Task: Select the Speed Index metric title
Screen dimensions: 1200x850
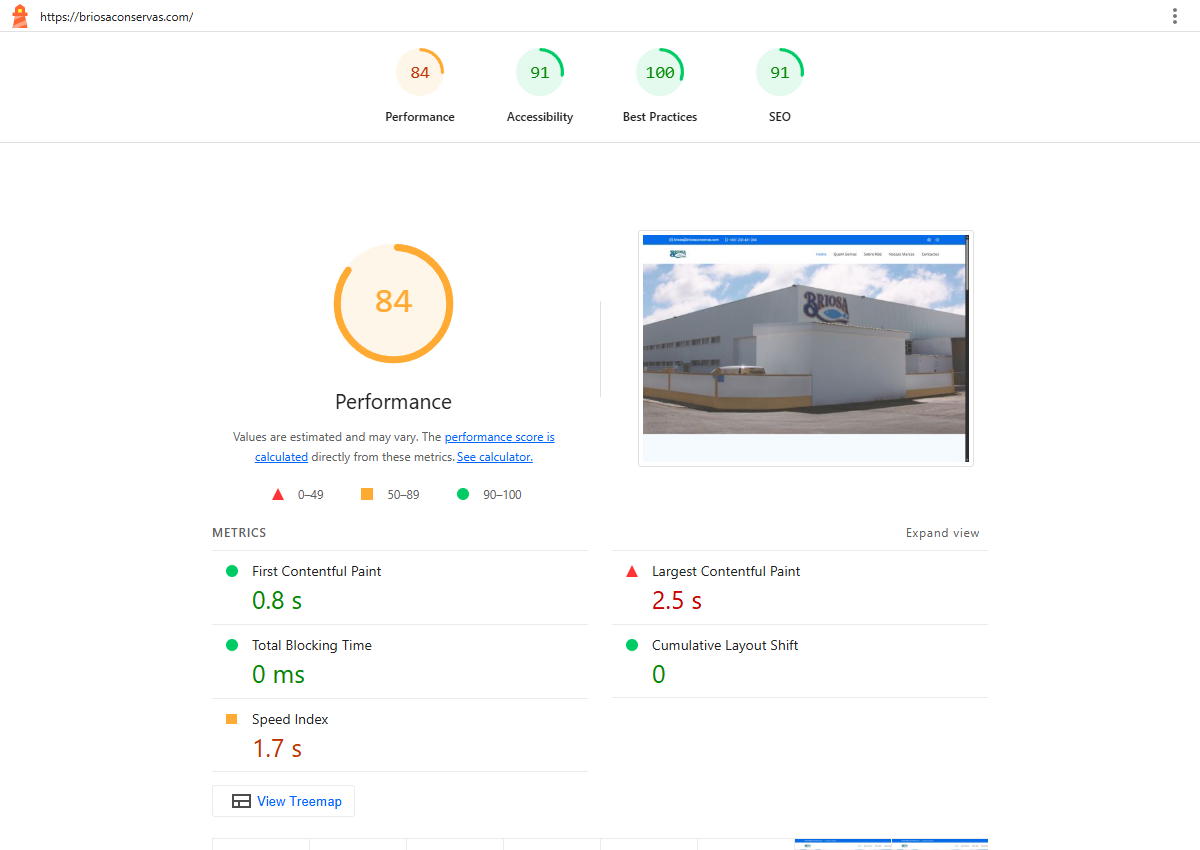Action: tap(290, 719)
